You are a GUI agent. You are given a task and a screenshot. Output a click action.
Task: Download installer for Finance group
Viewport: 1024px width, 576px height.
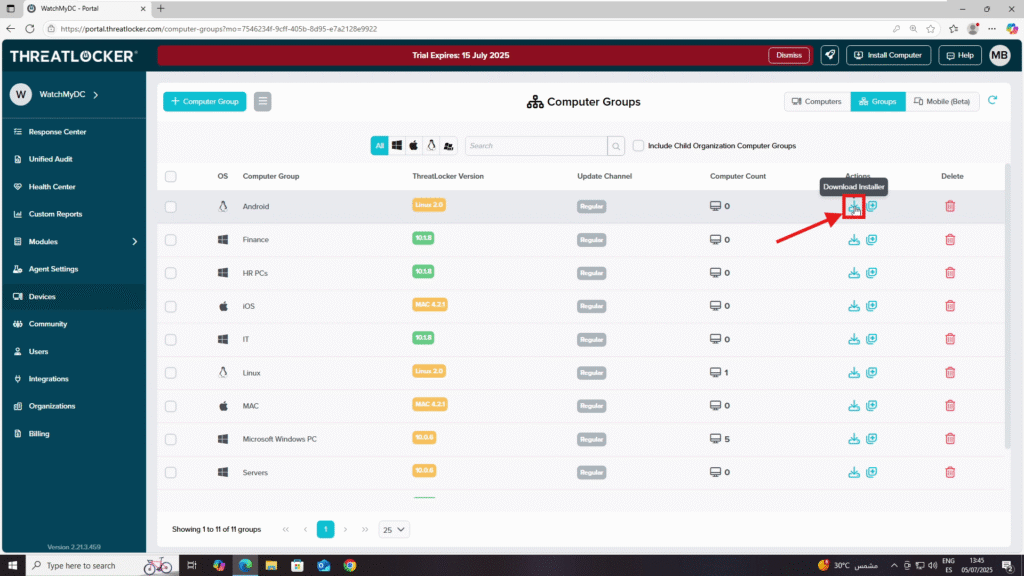(x=854, y=240)
